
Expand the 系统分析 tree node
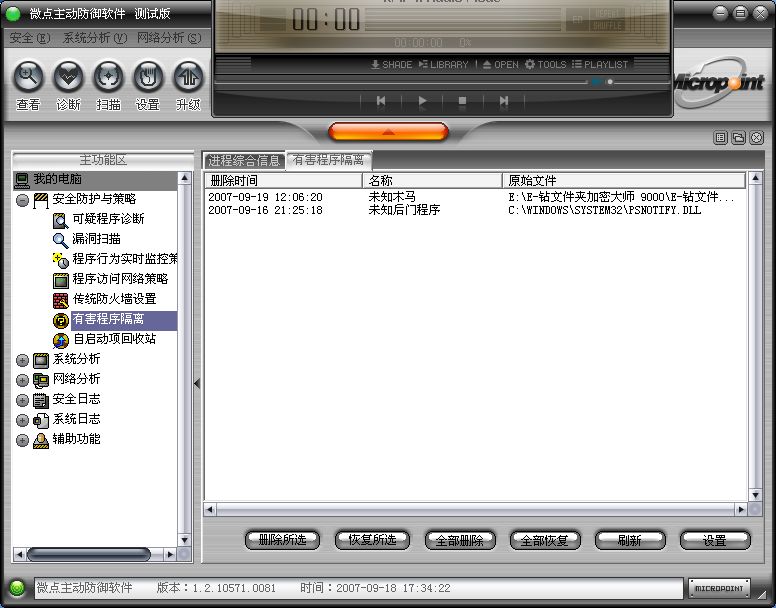(x=22, y=360)
